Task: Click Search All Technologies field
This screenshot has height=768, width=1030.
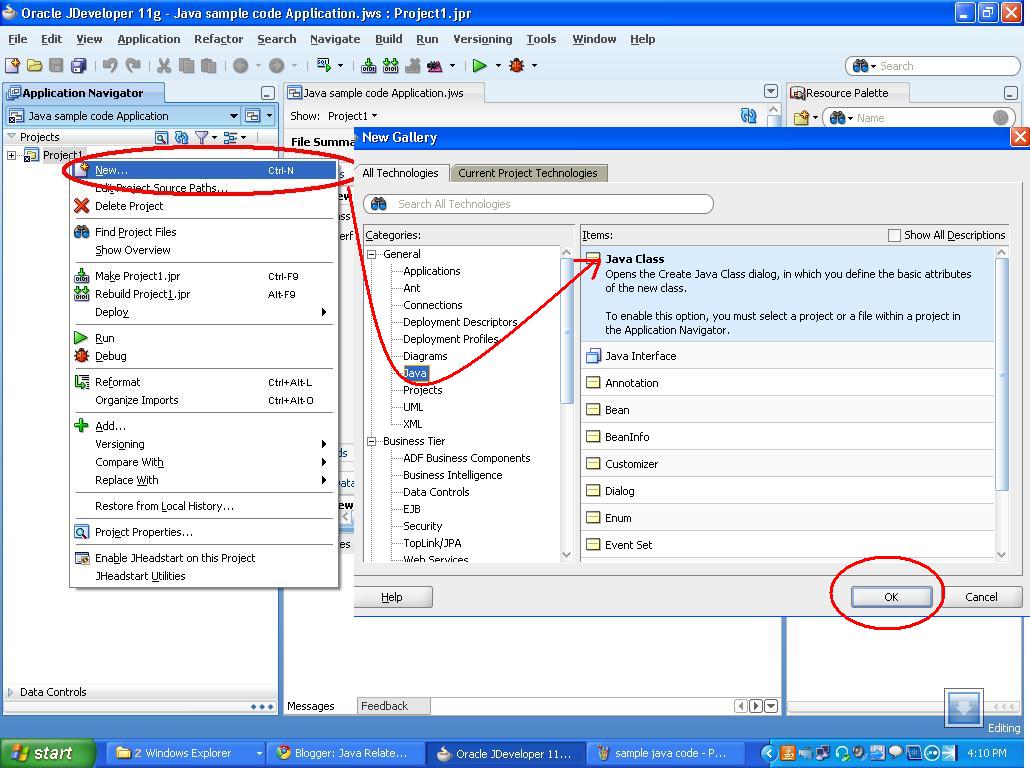Action: (539, 204)
